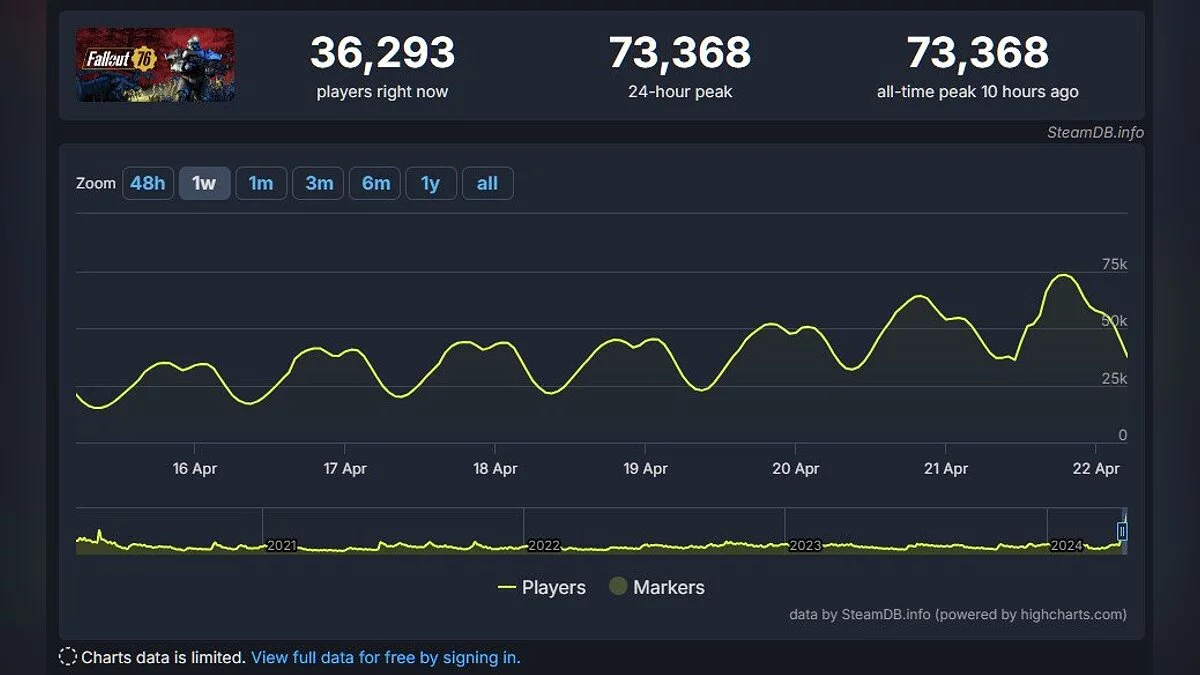Set chart zoom to 6m
Screen dimensions: 1200x675
pos(376,183)
